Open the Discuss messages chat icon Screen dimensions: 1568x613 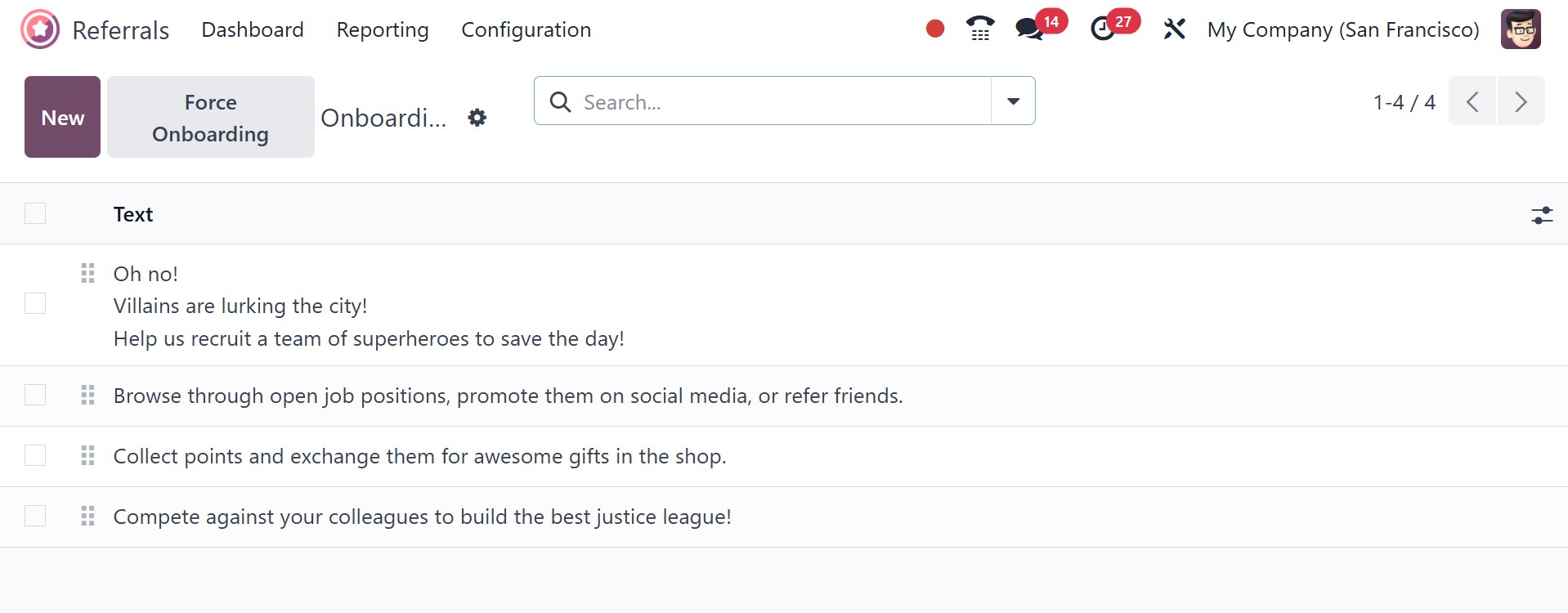point(1029,29)
